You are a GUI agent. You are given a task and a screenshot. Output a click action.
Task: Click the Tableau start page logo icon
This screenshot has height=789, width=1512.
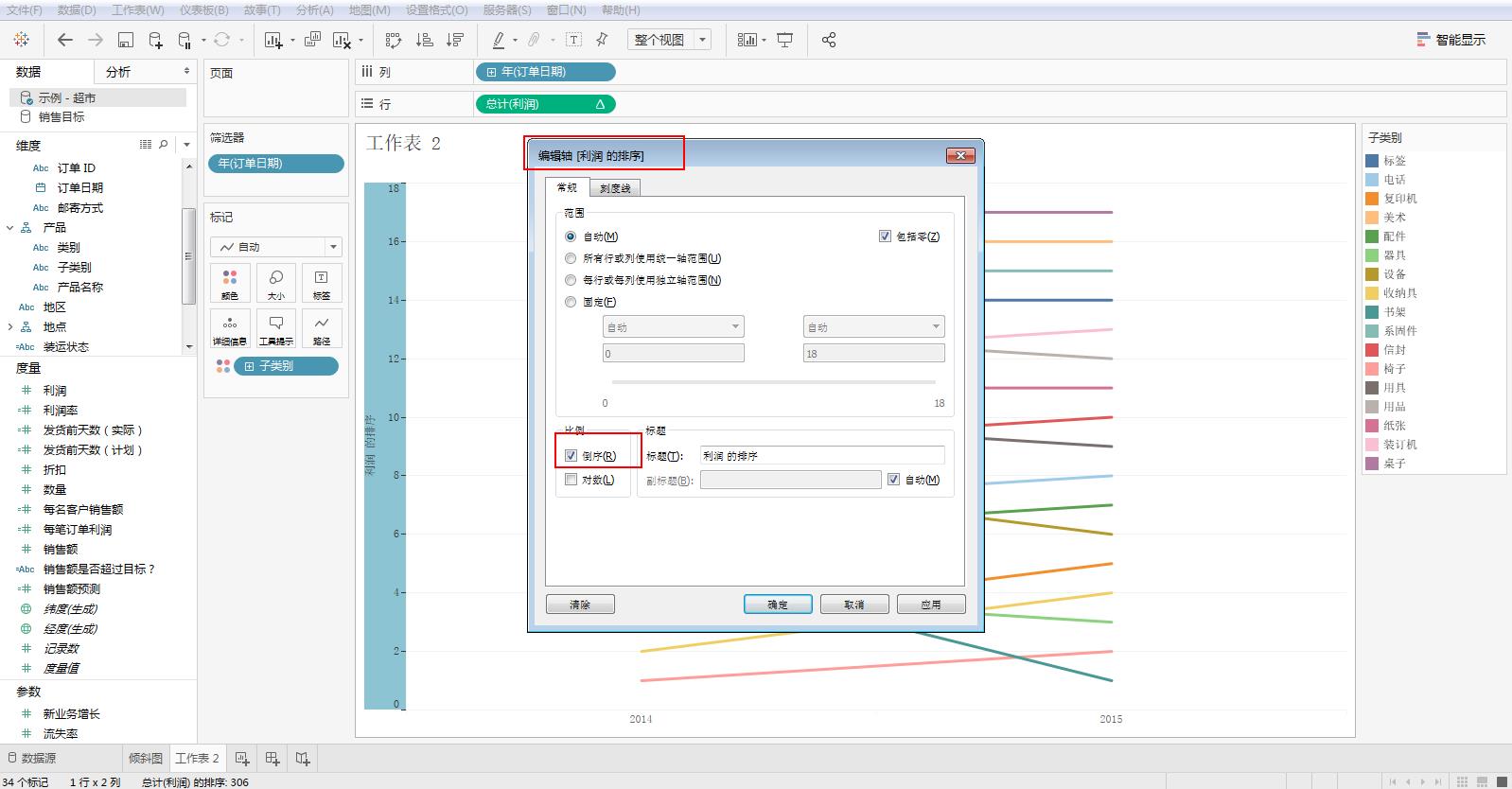click(22, 40)
